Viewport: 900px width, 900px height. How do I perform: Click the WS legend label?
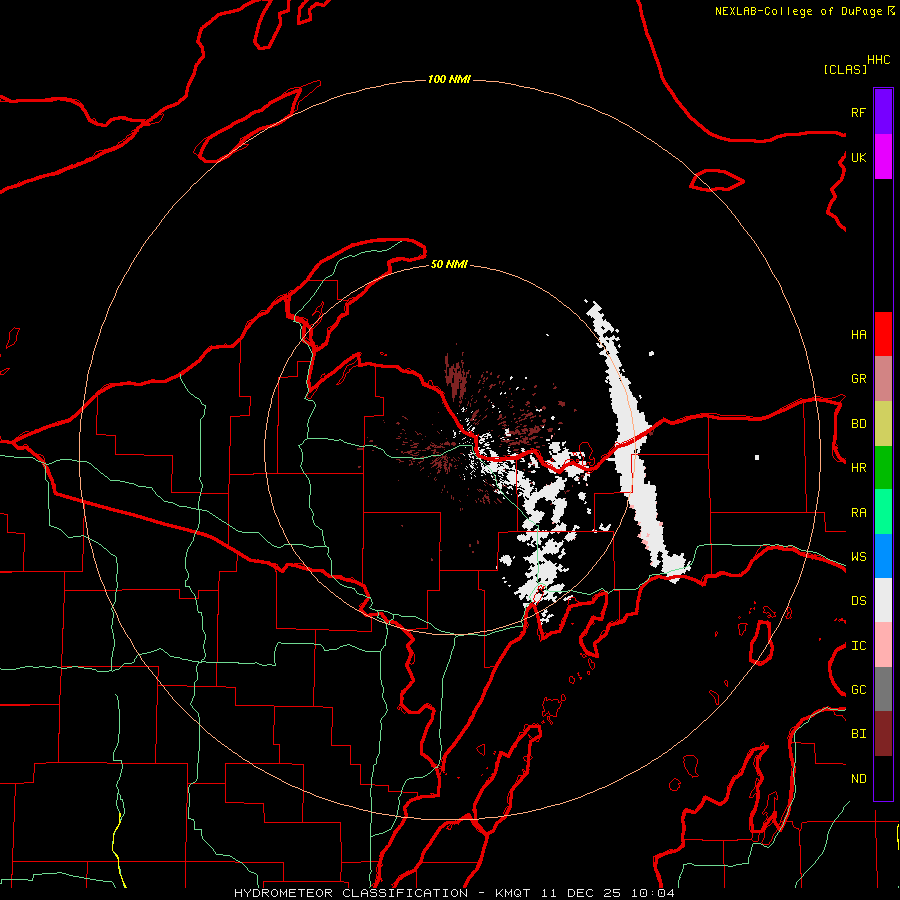[858, 557]
